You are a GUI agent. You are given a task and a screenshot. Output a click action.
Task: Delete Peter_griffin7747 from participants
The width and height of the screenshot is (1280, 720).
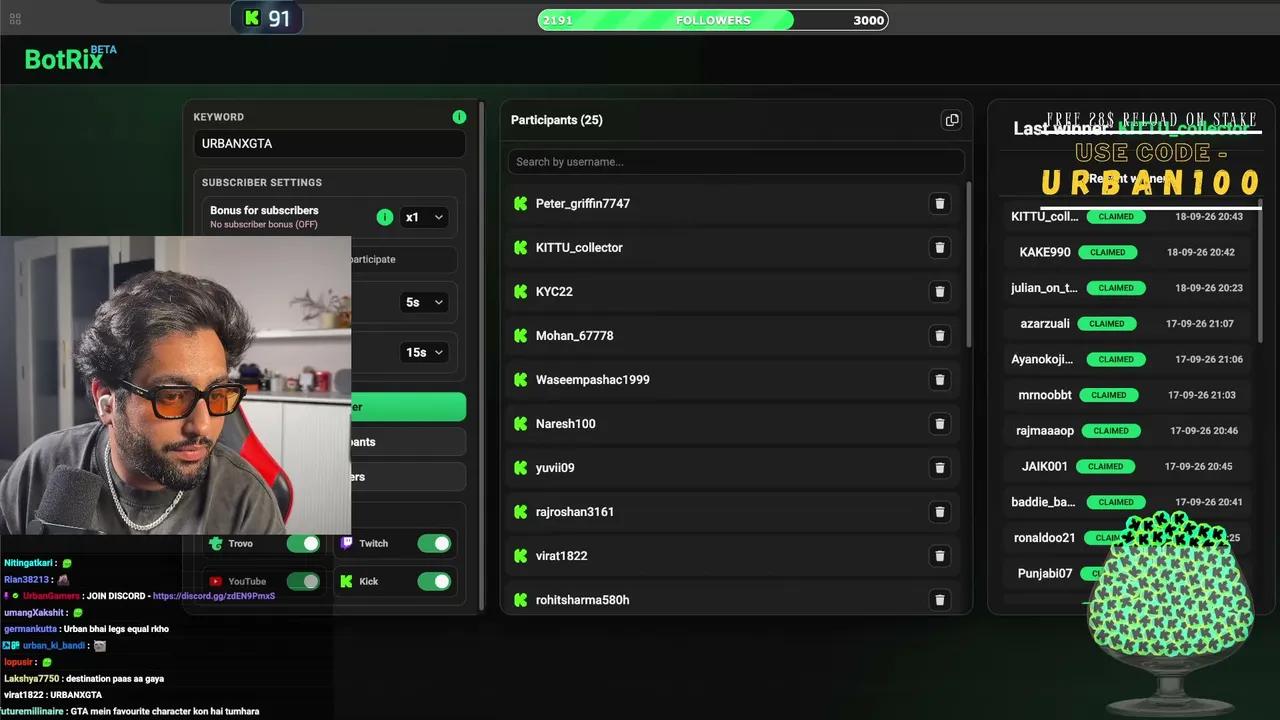pyautogui.click(x=939, y=204)
